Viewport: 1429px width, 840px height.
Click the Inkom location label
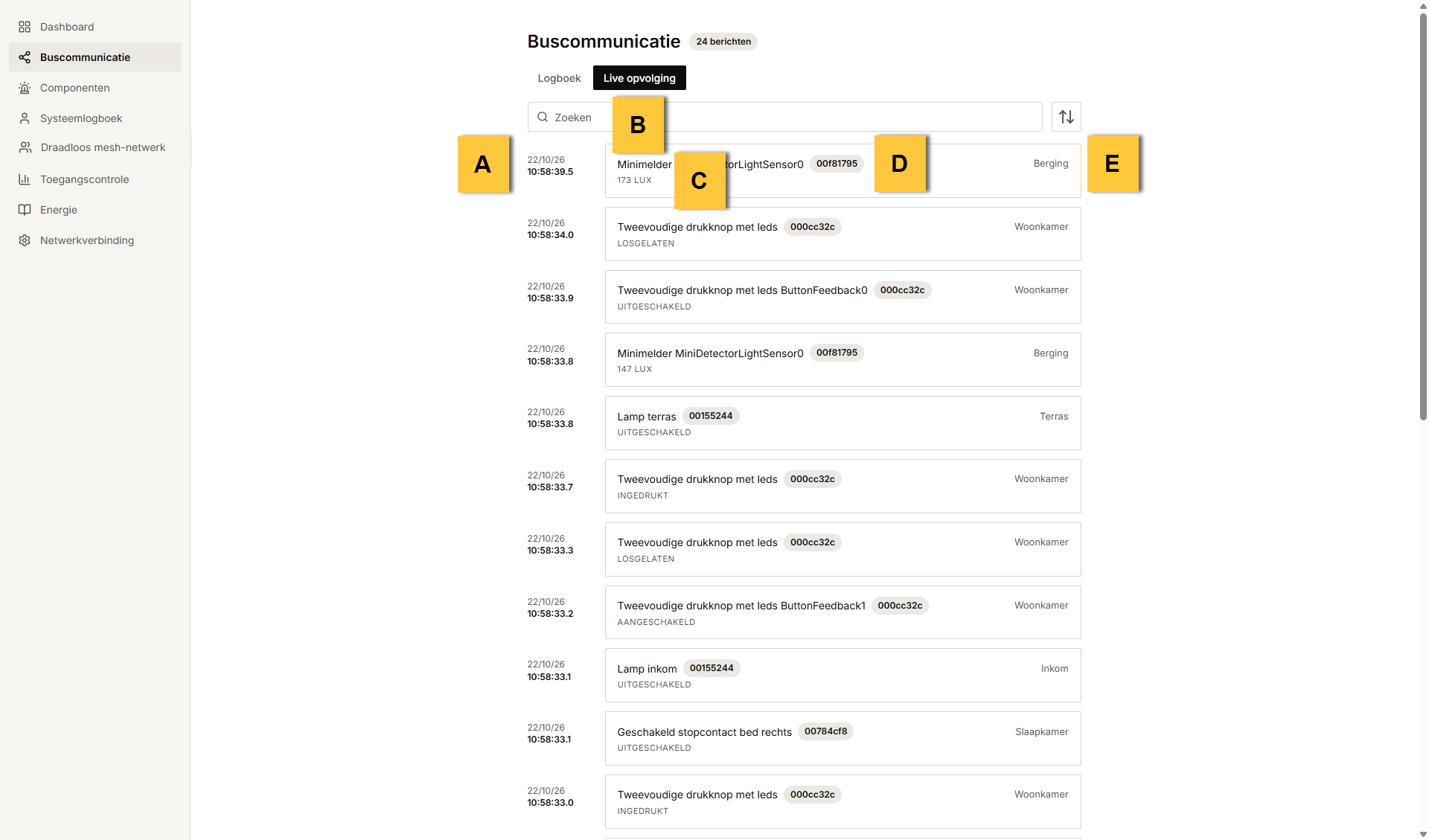point(1054,669)
